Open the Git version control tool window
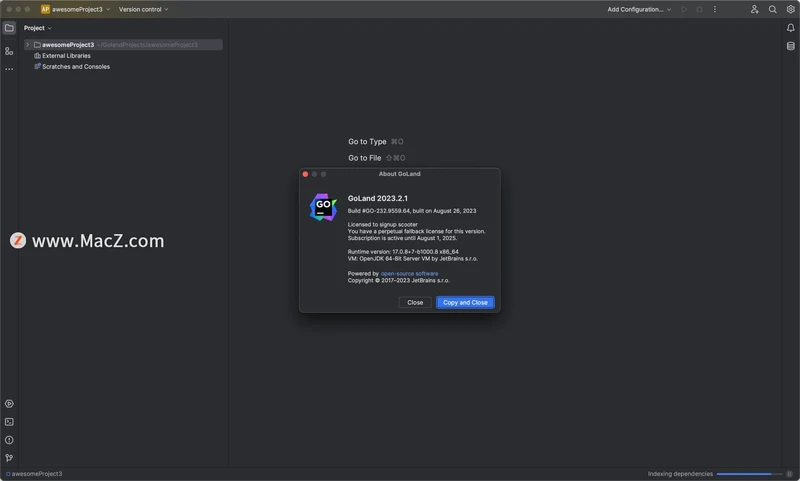 click(x=9, y=458)
